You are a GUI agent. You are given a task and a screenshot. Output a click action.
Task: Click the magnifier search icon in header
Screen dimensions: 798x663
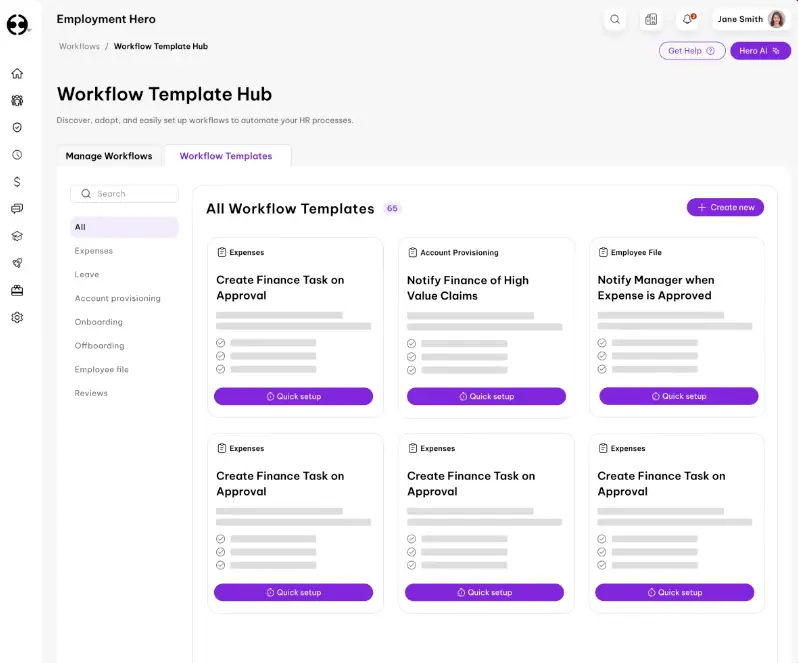click(x=615, y=19)
